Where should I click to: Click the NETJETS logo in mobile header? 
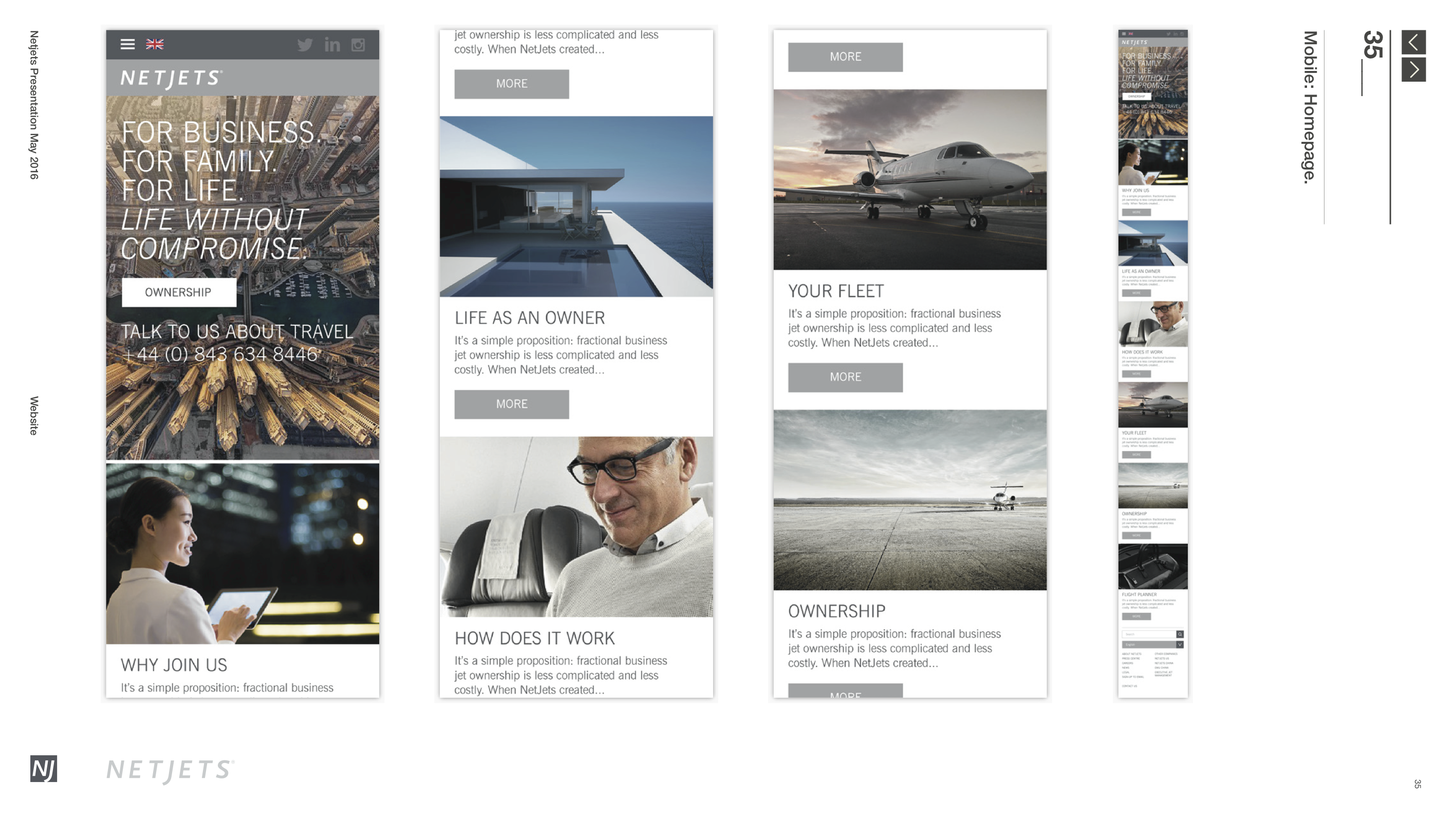click(171, 78)
